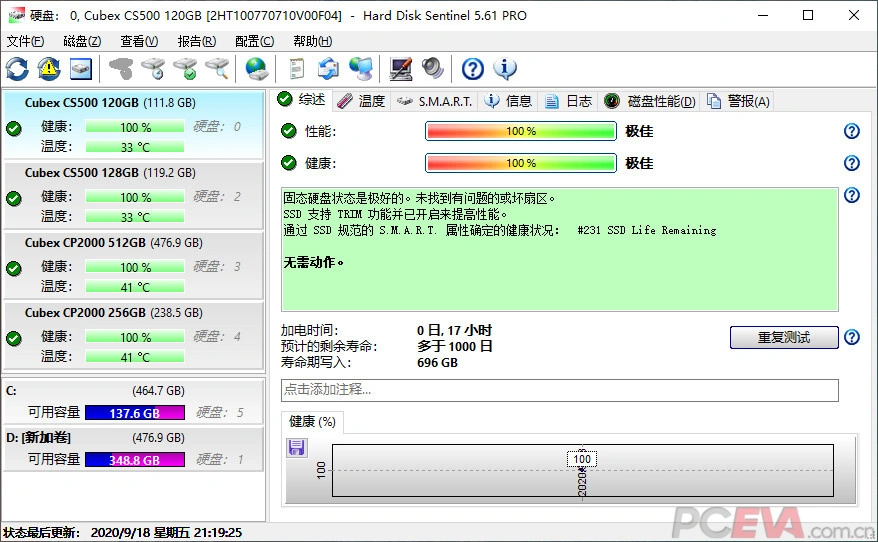Click the blue refresh arrows toolbar icon
Image resolution: width=878 pixels, height=542 pixels.
click(x=17, y=68)
